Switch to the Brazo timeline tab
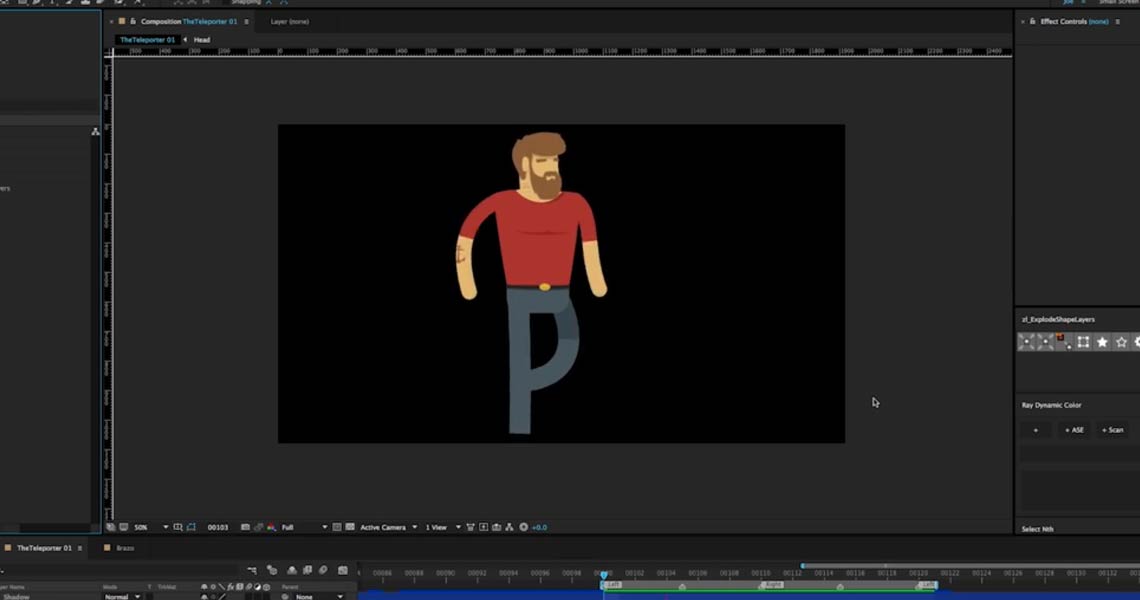Image resolution: width=1140 pixels, height=600 pixels. click(x=125, y=548)
